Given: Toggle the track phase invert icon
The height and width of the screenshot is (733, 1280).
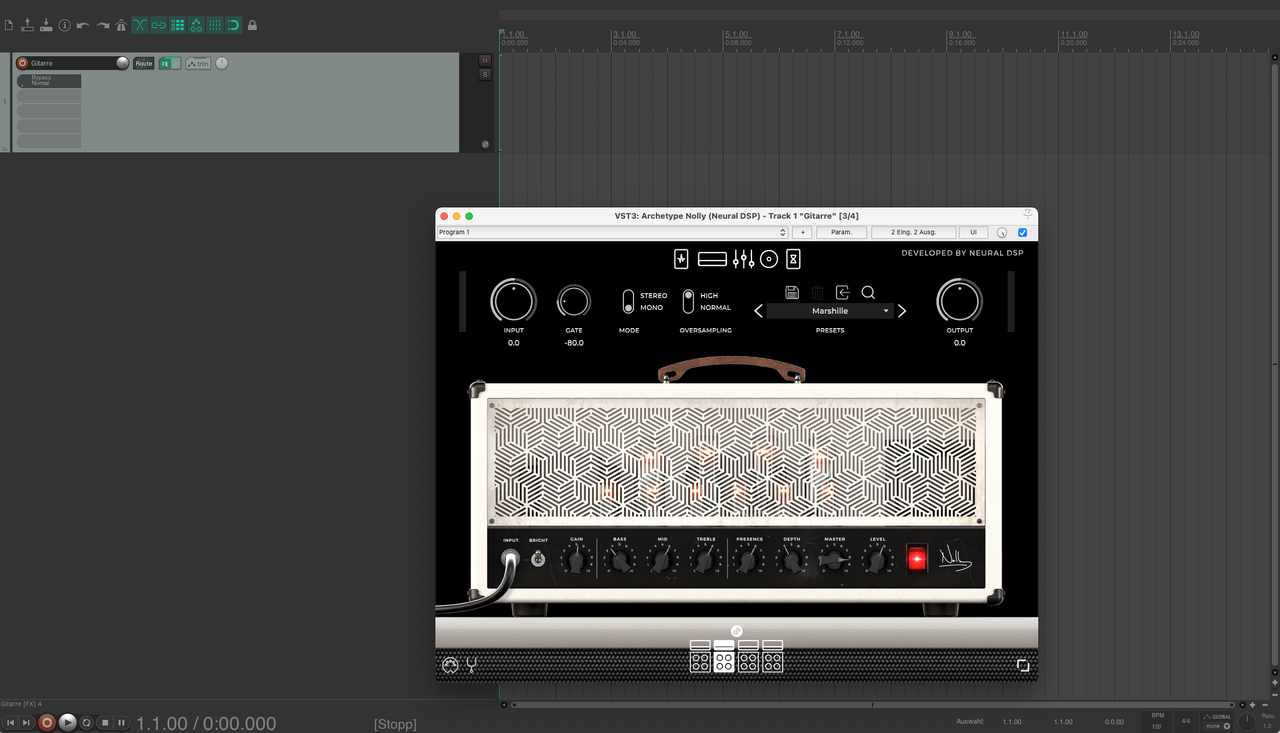Looking at the screenshot, I should 485,144.
